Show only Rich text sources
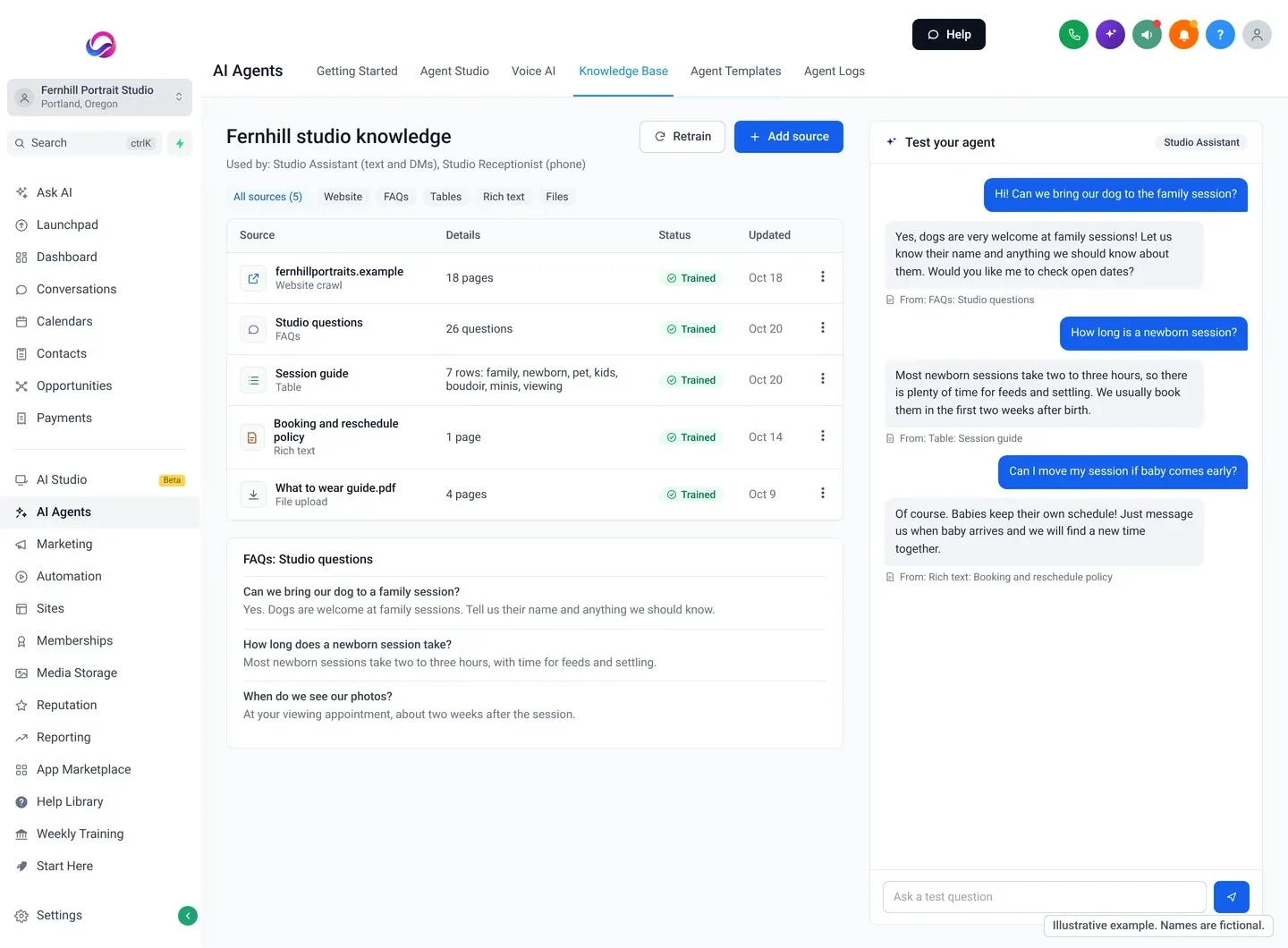 coord(504,197)
